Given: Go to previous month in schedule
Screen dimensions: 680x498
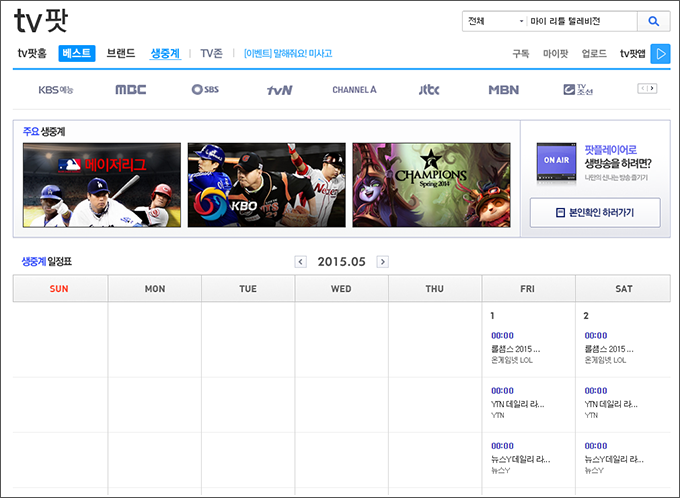Looking at the screenshot, I should click(301, 262).
